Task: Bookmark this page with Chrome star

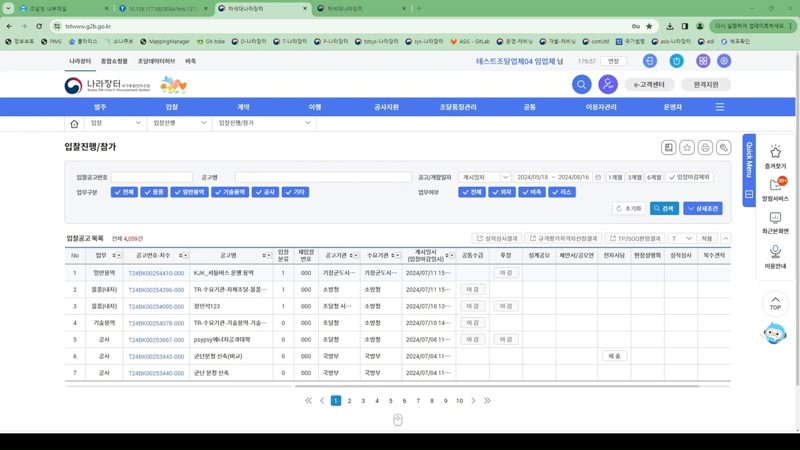Action: click(649, 26)
